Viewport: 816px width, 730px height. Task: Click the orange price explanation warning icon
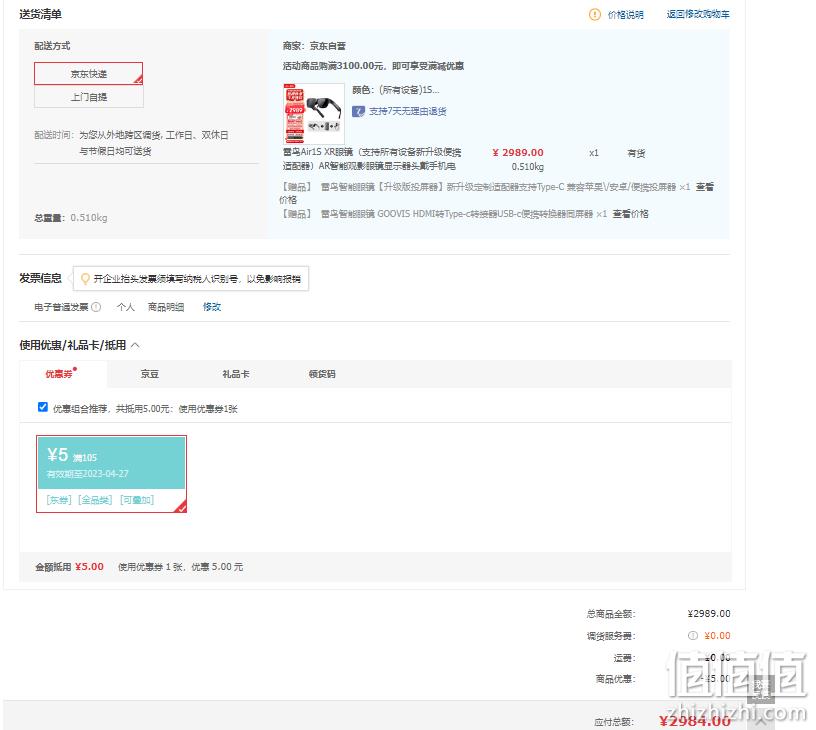click(x=594, y=15)
